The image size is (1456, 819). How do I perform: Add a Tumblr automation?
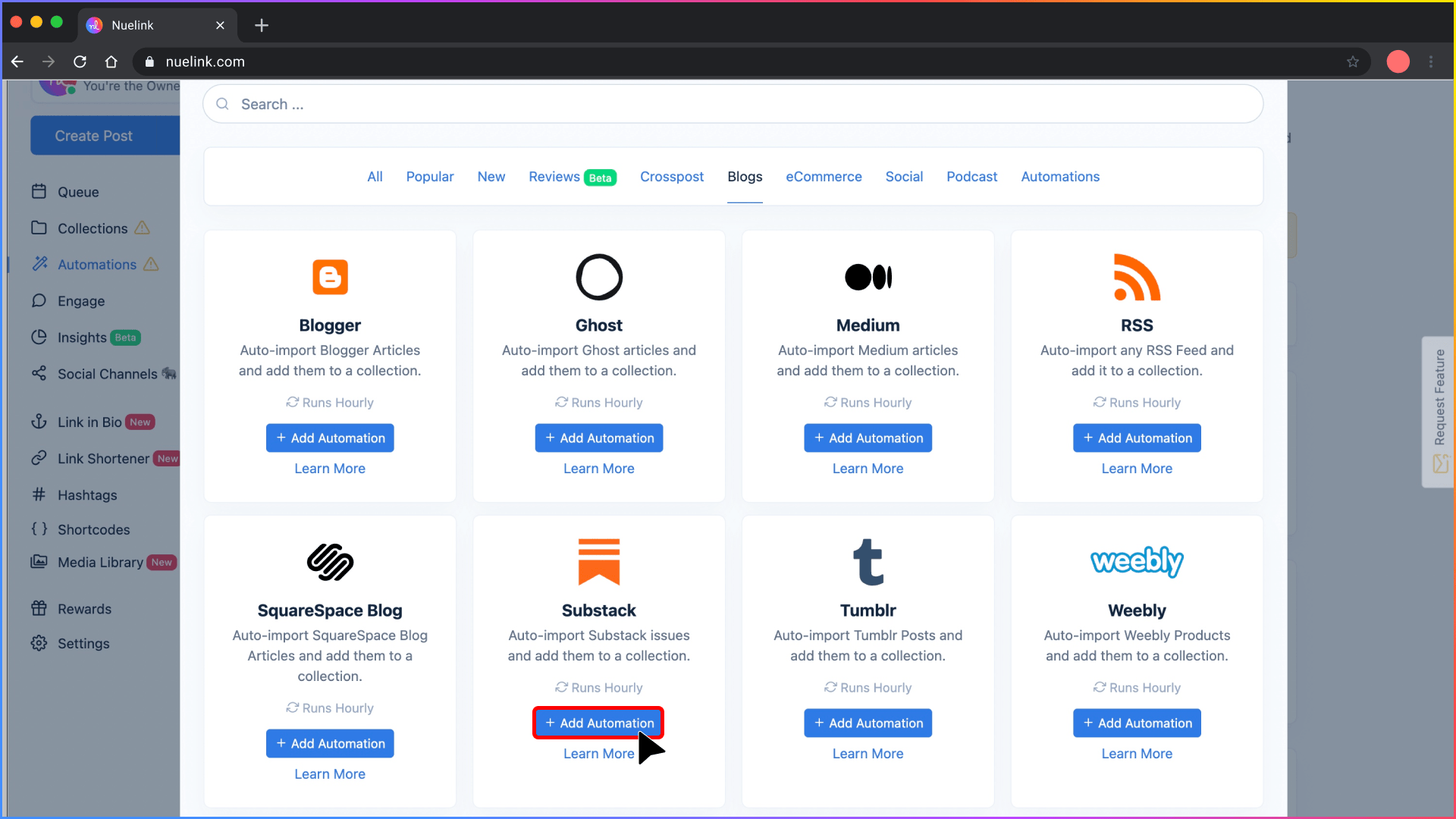click(868, 723)
